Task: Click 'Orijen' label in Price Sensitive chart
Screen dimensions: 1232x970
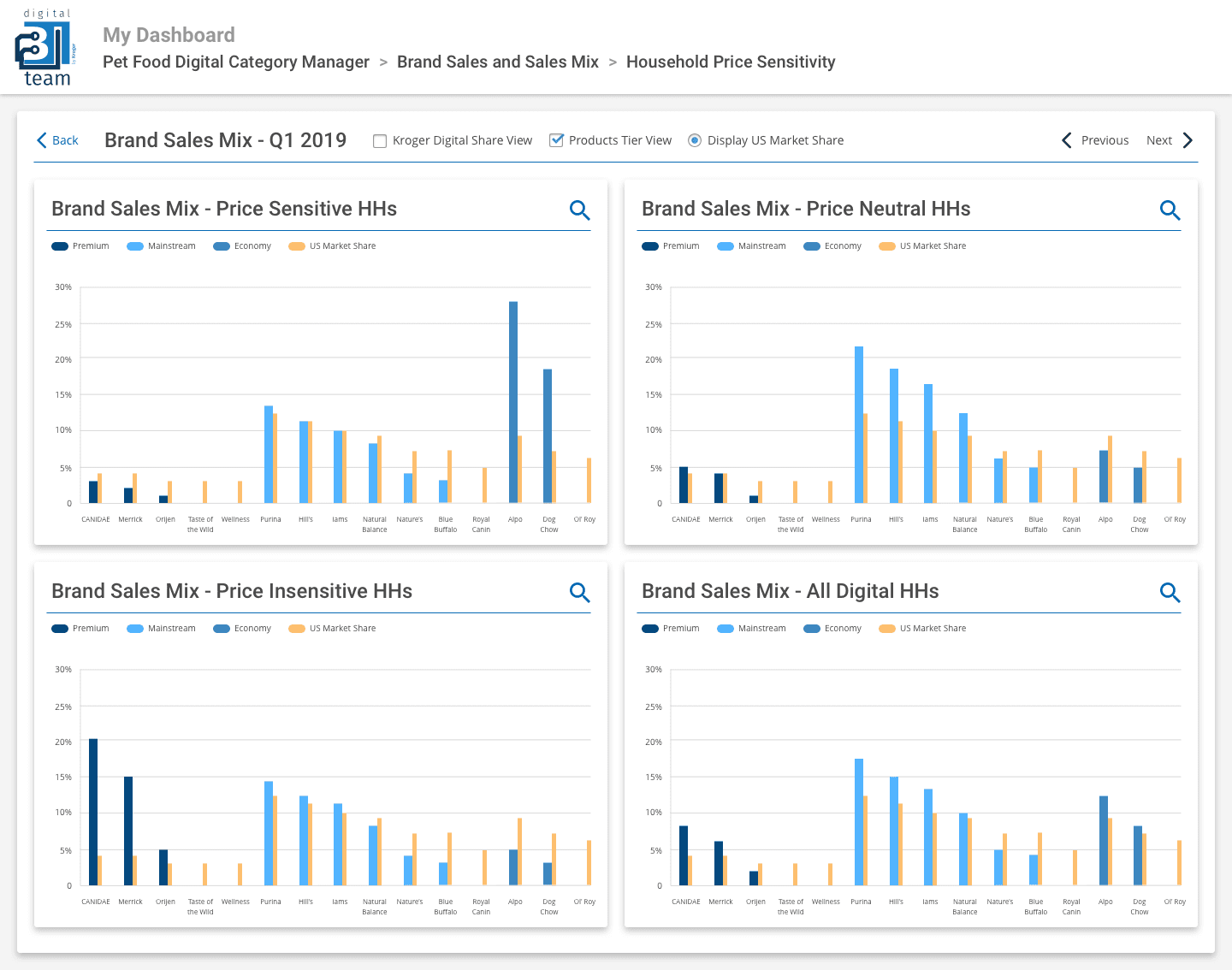Action: pyautogui.click(x=165, y=519)
